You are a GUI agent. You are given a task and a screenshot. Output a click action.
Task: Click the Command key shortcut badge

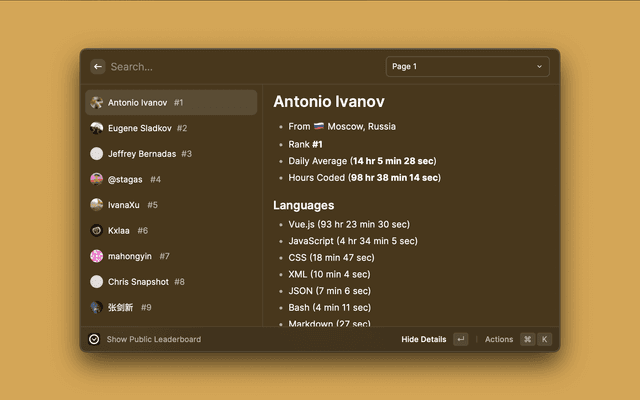coord(527,339)
